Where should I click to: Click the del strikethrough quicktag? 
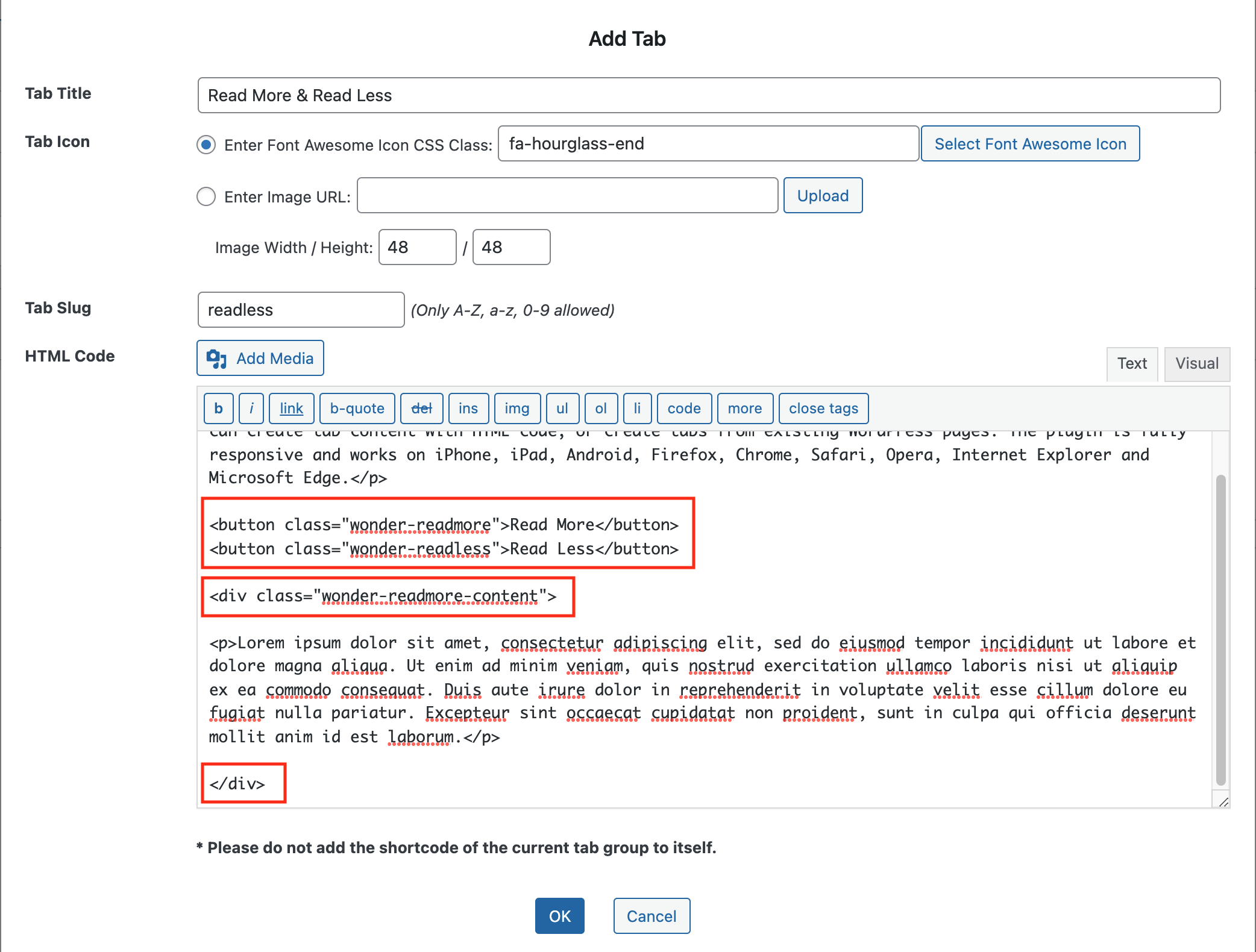421,409
